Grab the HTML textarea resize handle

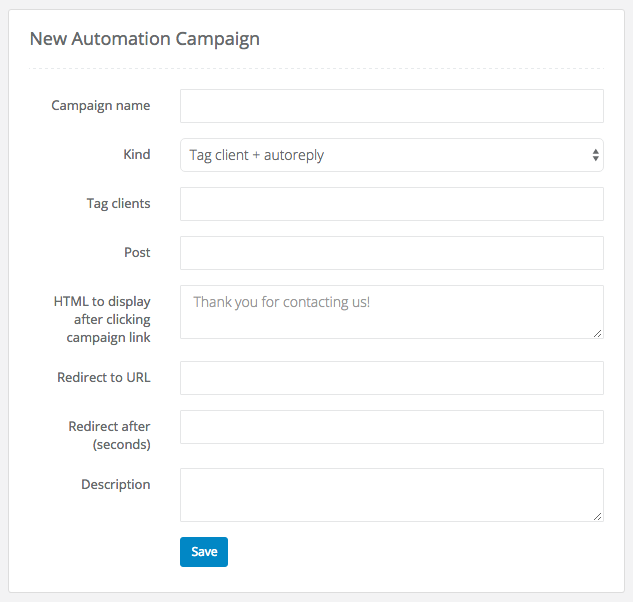pos(598,333)
